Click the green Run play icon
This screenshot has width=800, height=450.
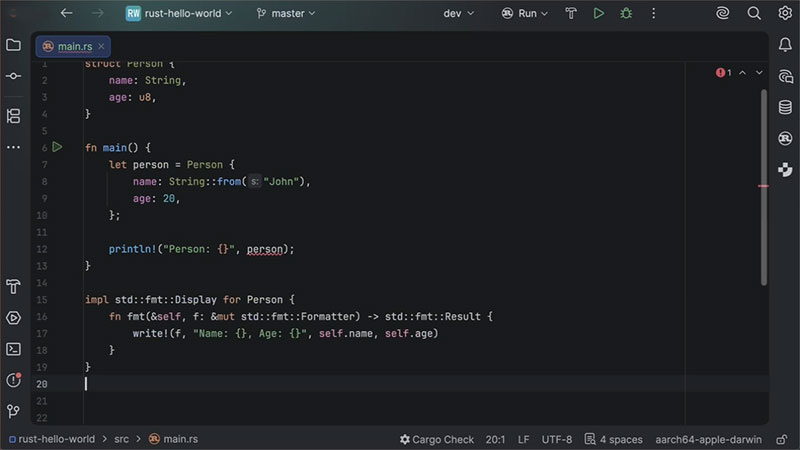click(598, 14)
